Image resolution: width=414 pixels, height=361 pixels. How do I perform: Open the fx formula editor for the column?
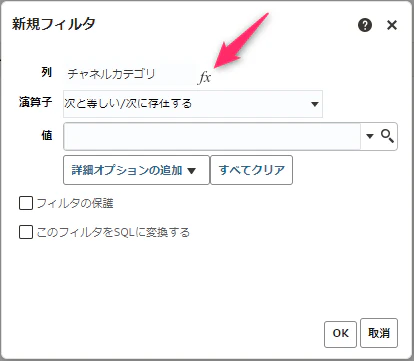205,78
